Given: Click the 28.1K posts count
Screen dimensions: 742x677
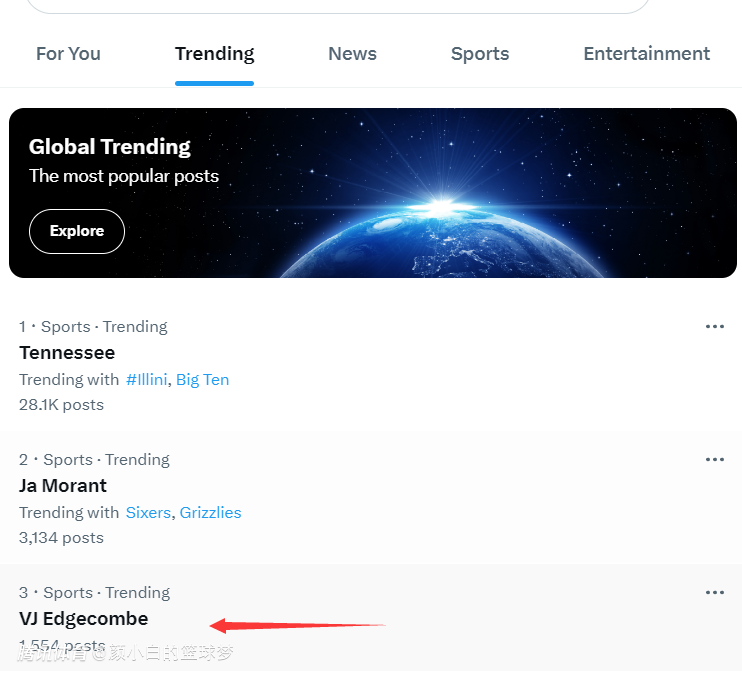Looking at the screenshot, I should coord(61,405).
